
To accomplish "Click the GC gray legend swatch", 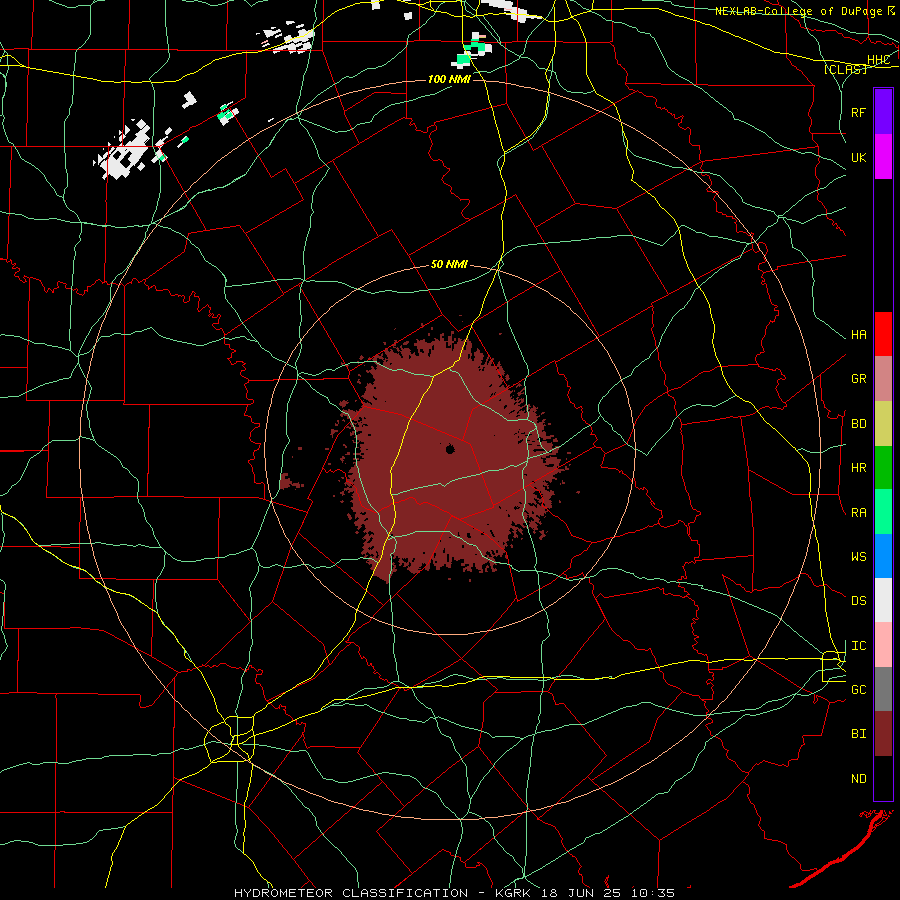I will [x=883, y=689].
